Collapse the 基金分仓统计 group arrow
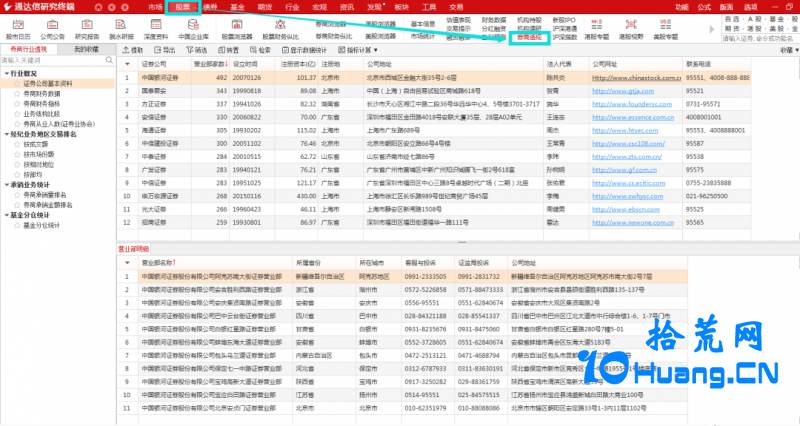 pyautogui.click(x=7, y=215)
